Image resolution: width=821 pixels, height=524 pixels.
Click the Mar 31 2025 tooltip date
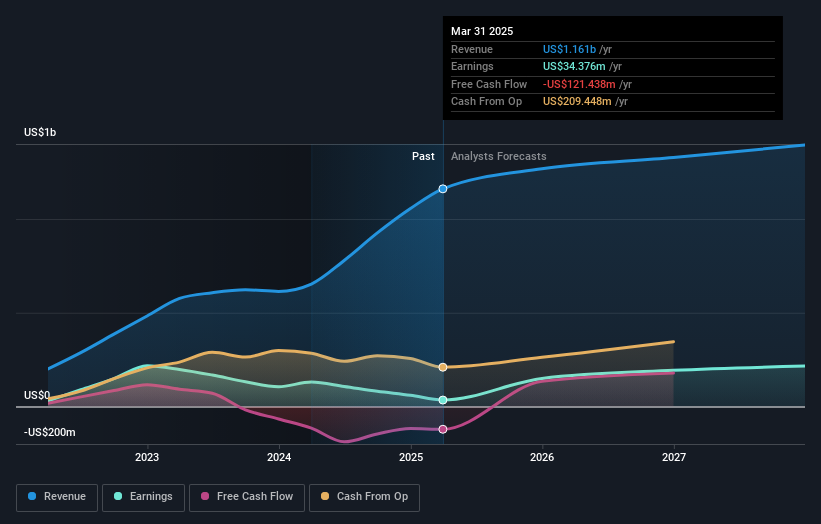482,31
